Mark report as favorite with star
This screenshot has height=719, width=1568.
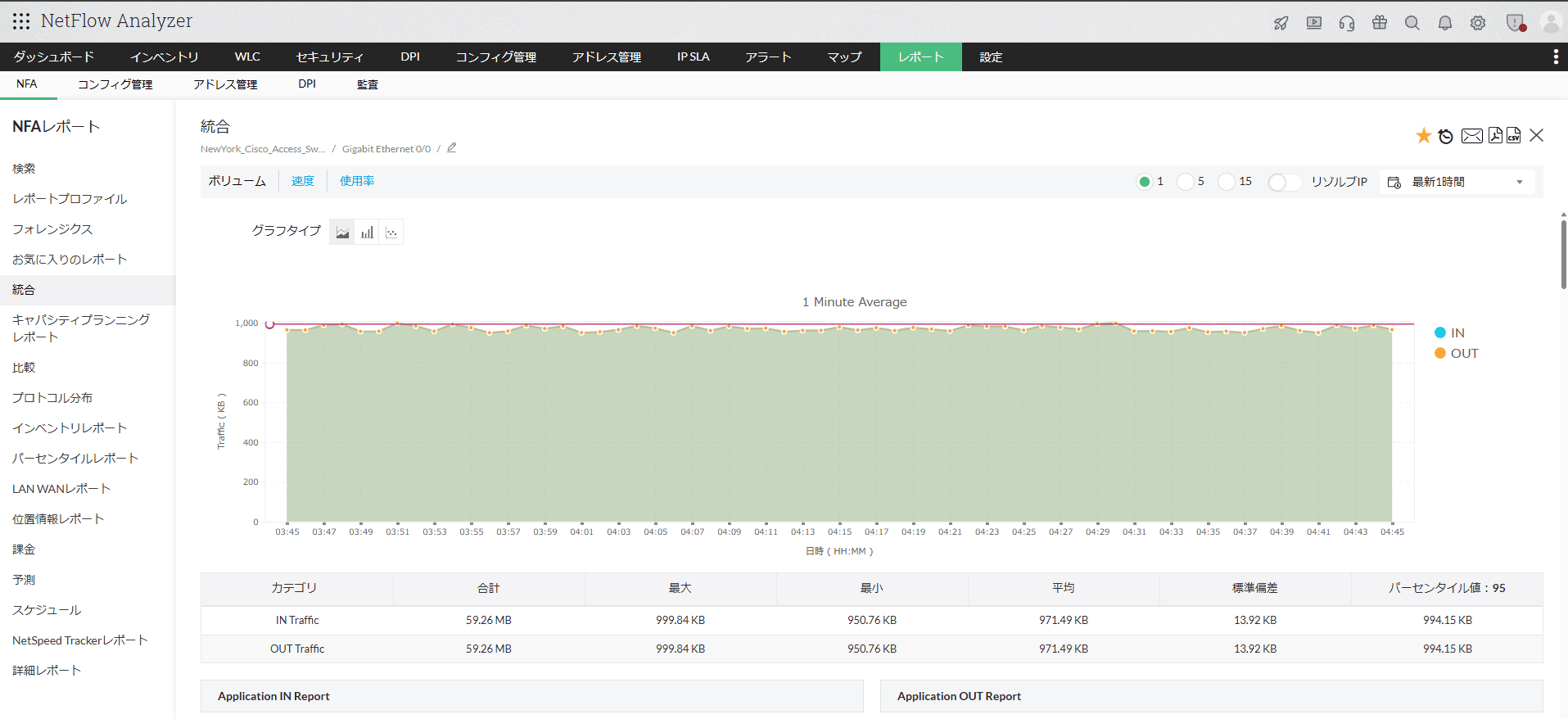click(1424, 136)
